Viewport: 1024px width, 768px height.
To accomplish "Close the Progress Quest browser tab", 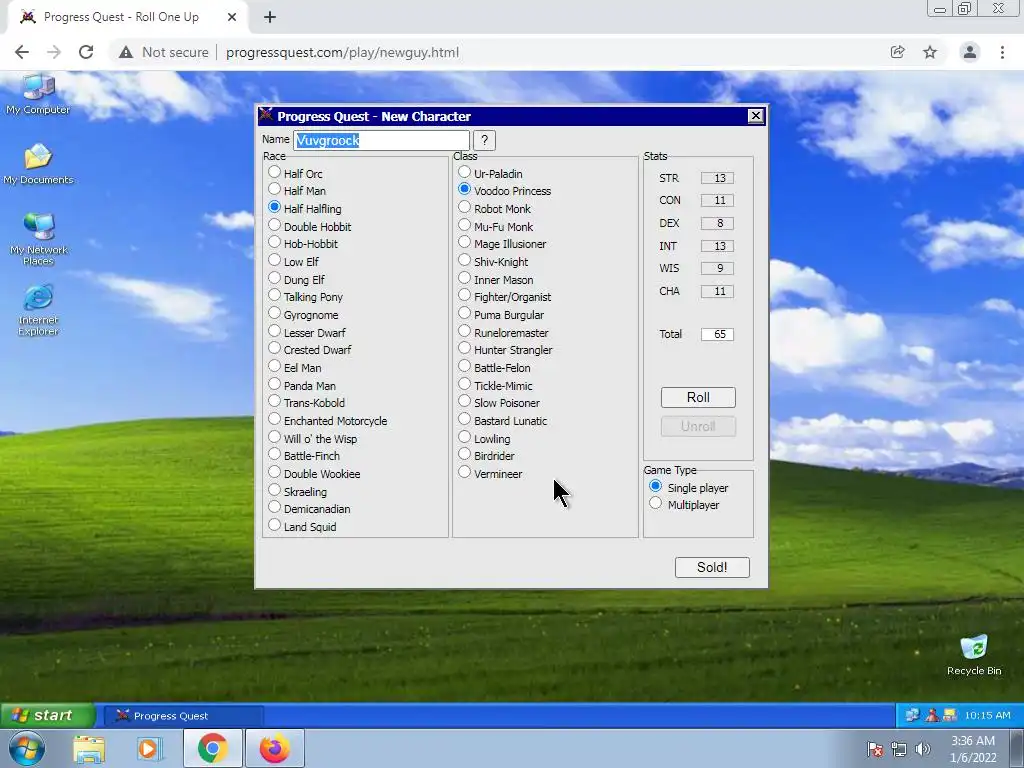I will [232, 18].
